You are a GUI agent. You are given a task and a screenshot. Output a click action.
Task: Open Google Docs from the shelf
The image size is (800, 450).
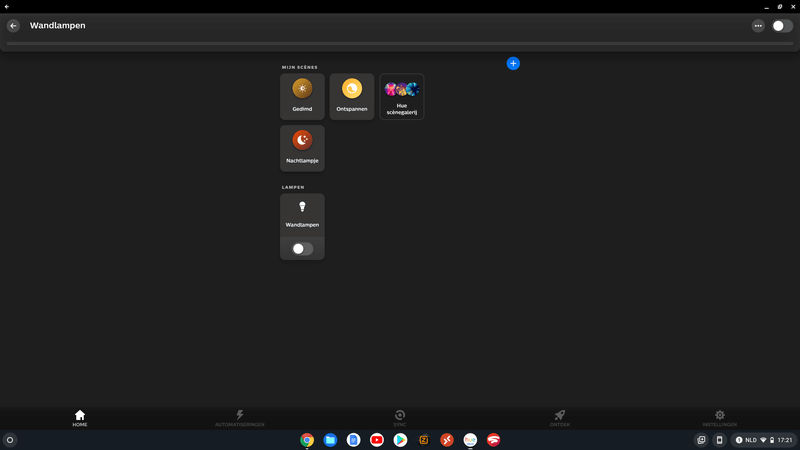click(354, 440)
